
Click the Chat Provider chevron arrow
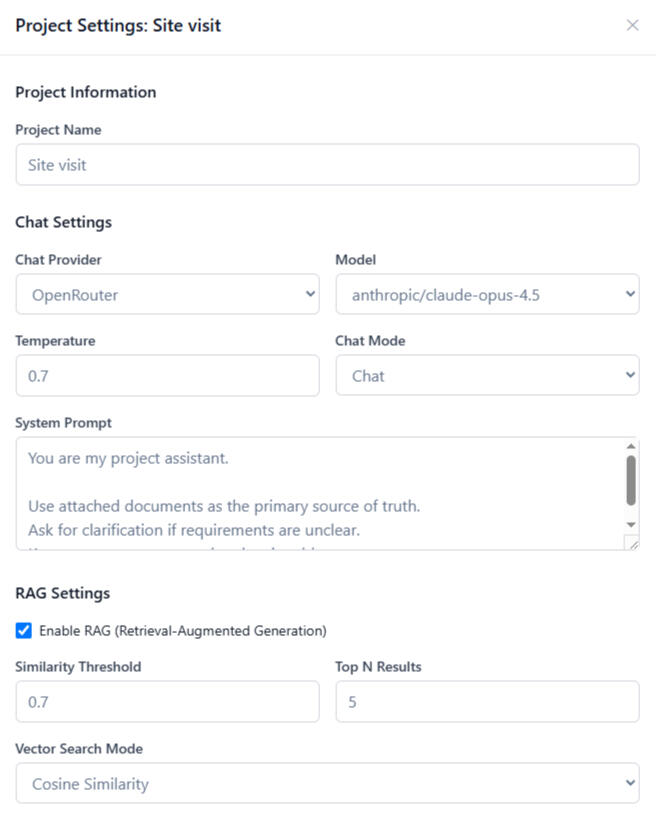tap(310, 294)
